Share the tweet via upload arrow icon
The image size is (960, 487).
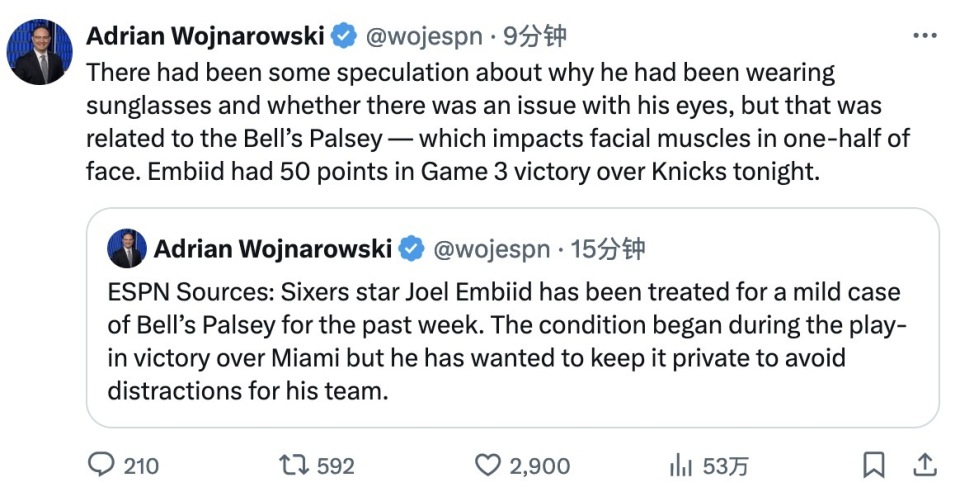[924, 465]
